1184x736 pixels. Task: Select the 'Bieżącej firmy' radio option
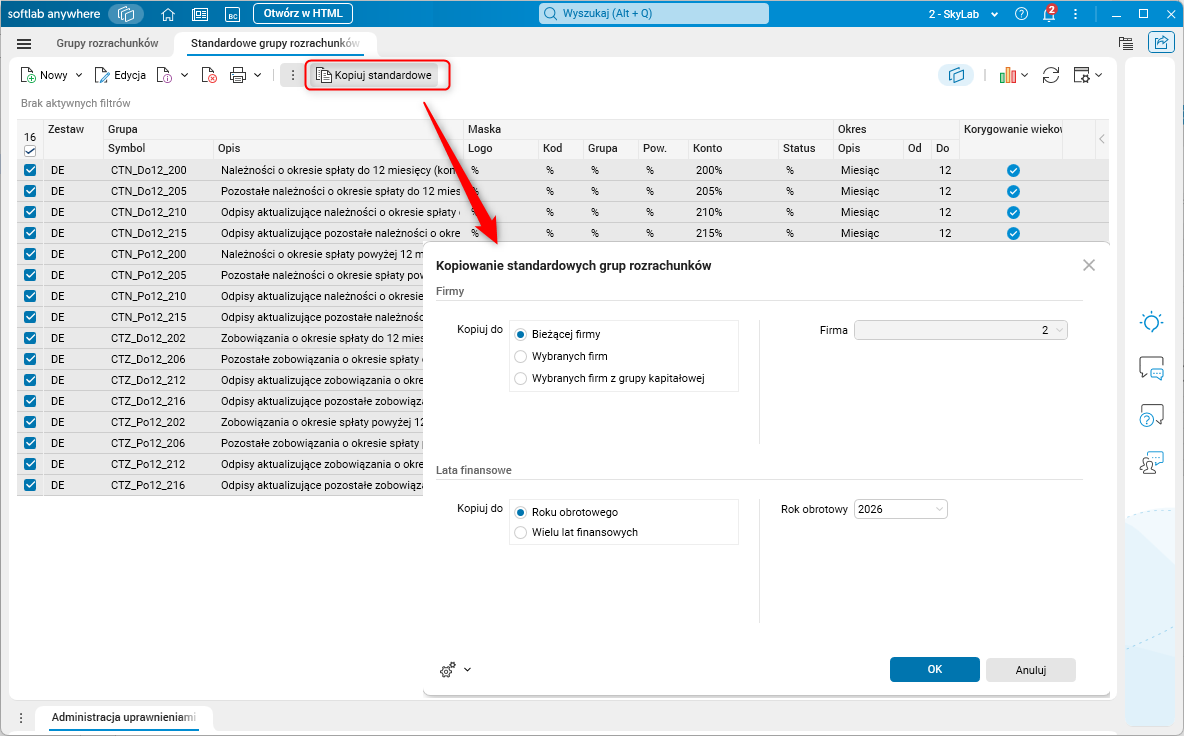520,334
